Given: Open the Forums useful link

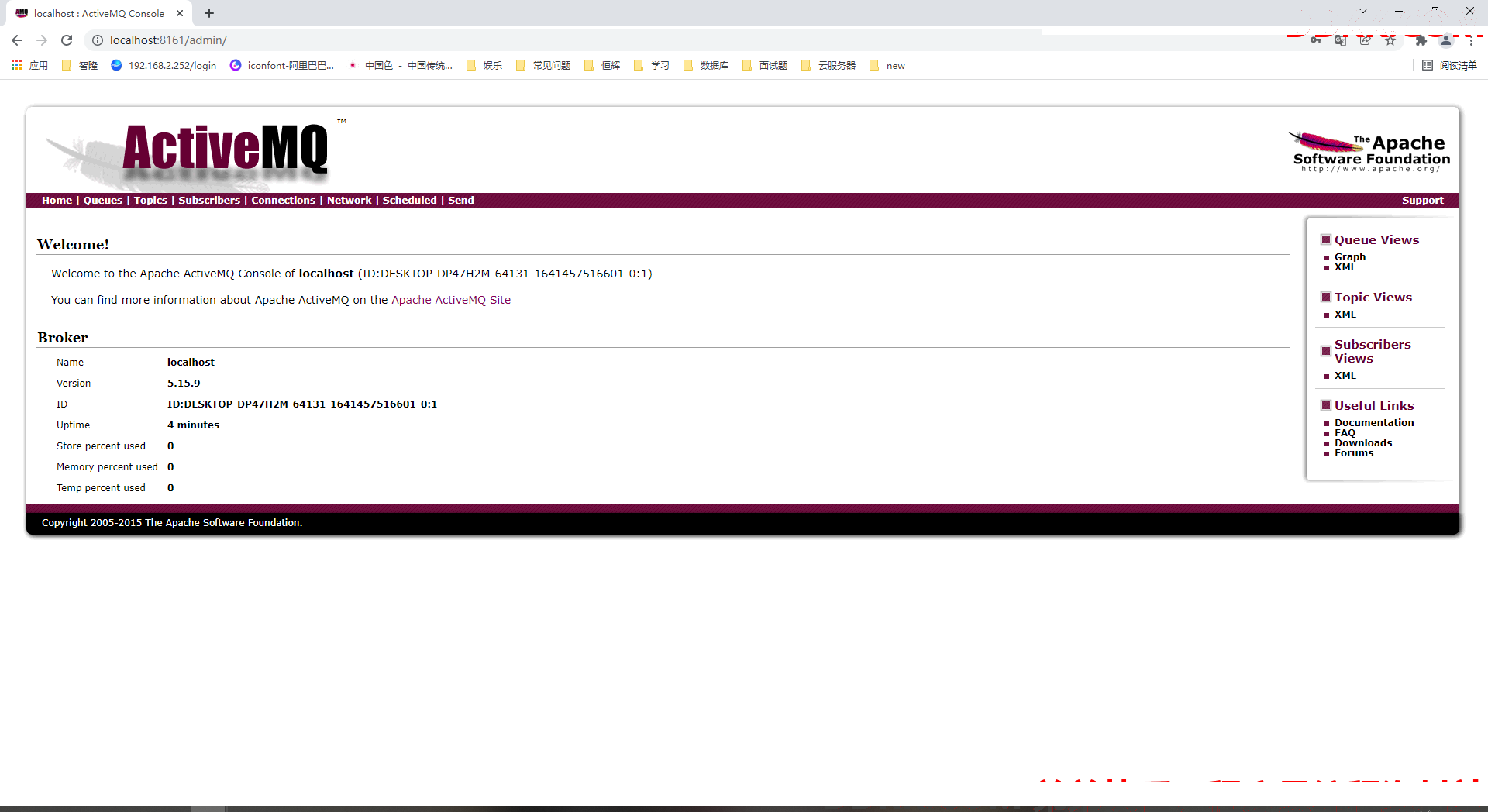Looking at the screenshot, I should (1354, 452).
